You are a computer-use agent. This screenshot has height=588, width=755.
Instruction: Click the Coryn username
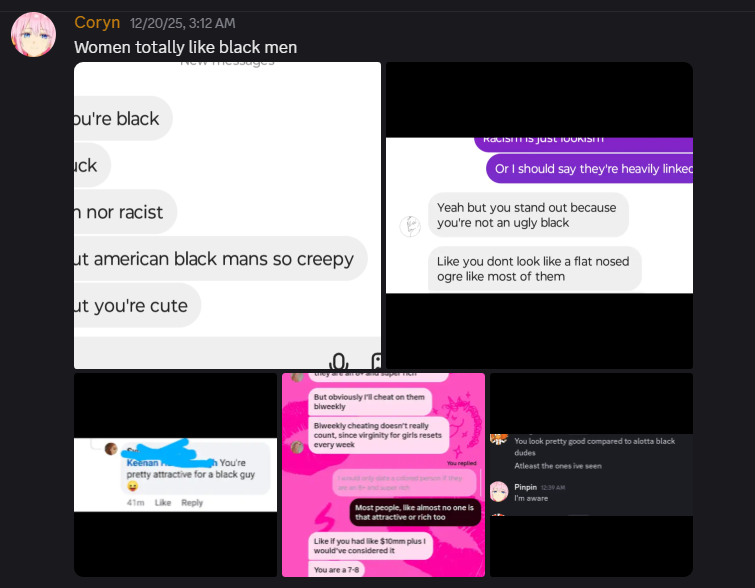pyautogui.click(x=97, y=22)
